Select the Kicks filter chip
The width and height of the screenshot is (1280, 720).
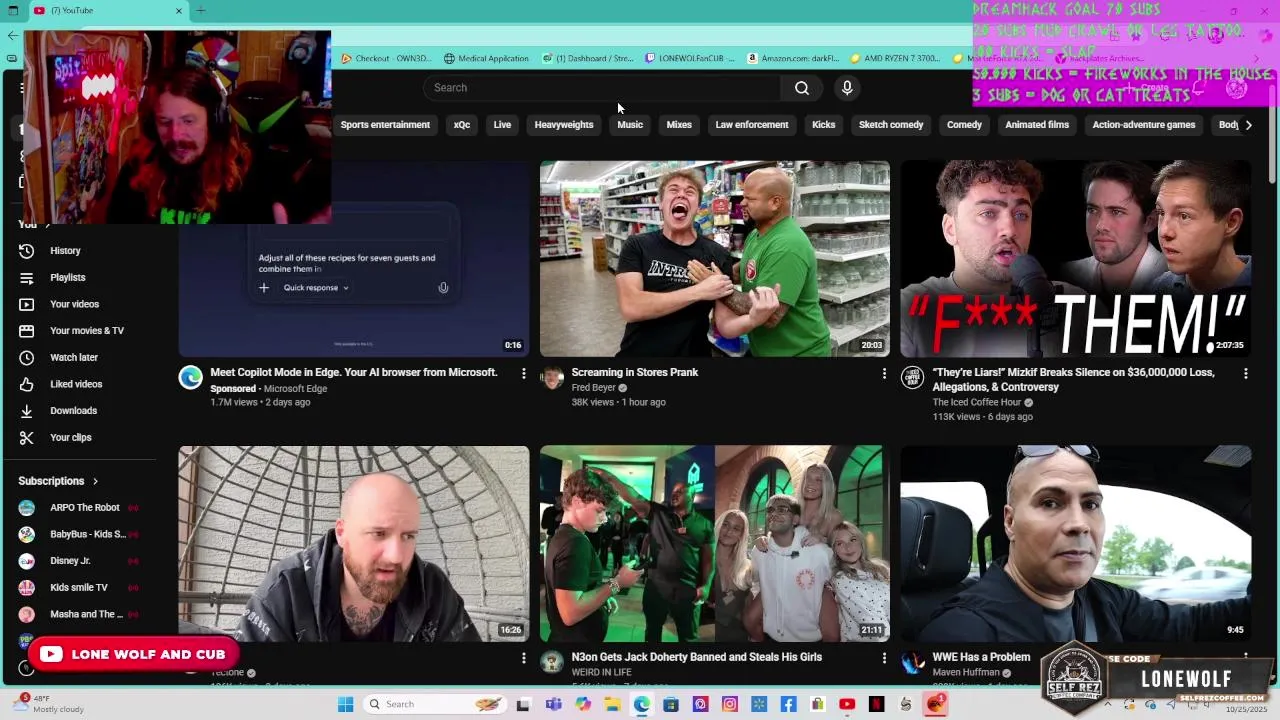pos(824,125)
